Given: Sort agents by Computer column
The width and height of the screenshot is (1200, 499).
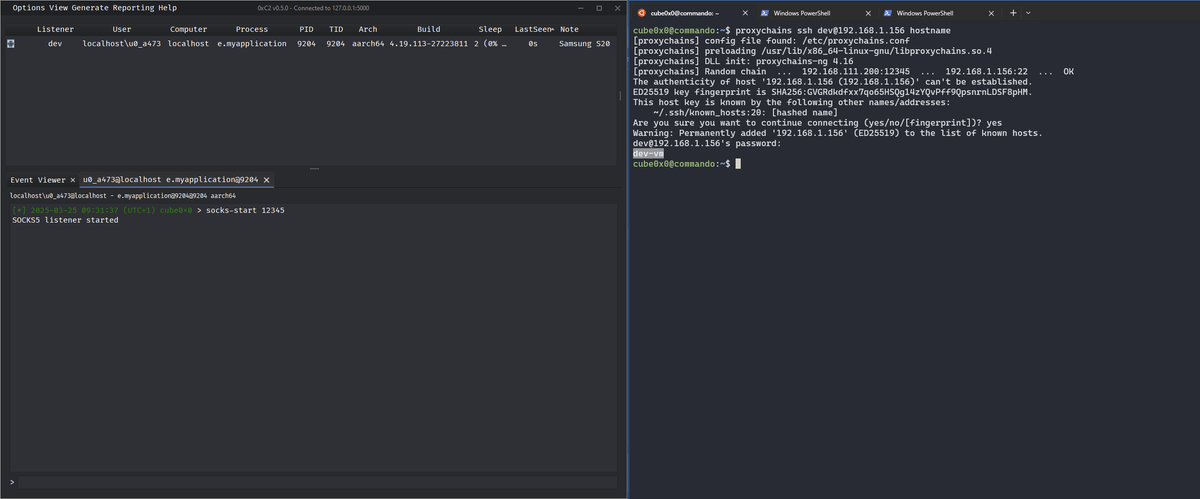Looking at the screenshot, I should coord(189,30).
